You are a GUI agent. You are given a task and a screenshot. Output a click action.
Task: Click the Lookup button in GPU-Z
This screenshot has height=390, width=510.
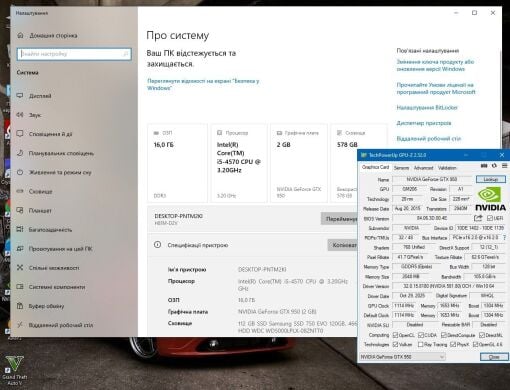click(x=491, y=179)
